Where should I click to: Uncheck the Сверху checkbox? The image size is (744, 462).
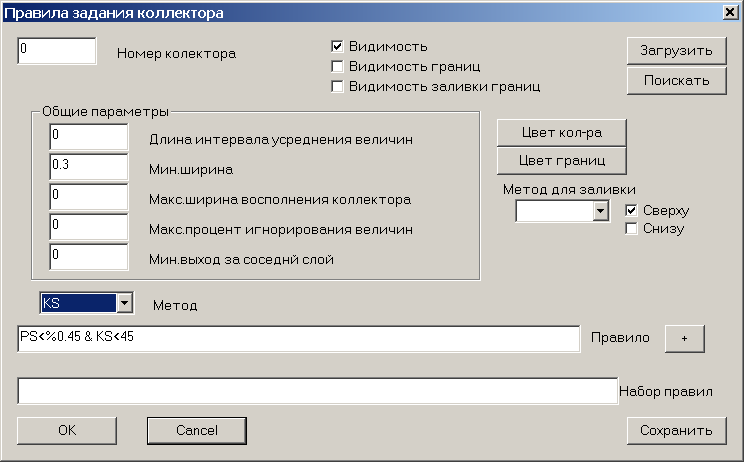[x=631, y=210]
